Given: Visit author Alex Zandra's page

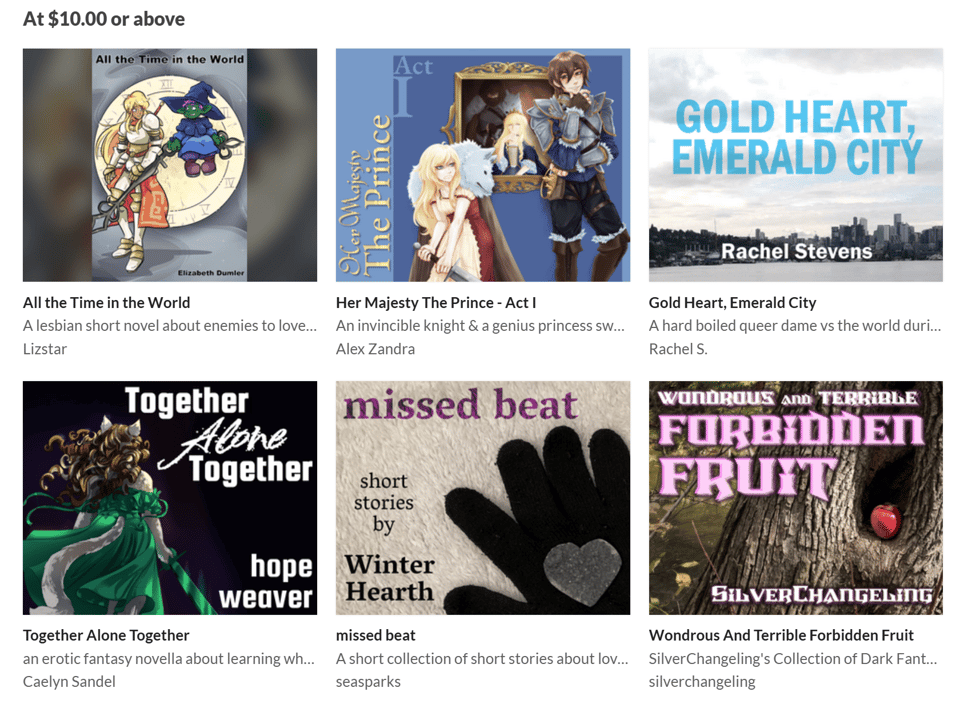Looking at the screenshot, I should pos(375,349).
